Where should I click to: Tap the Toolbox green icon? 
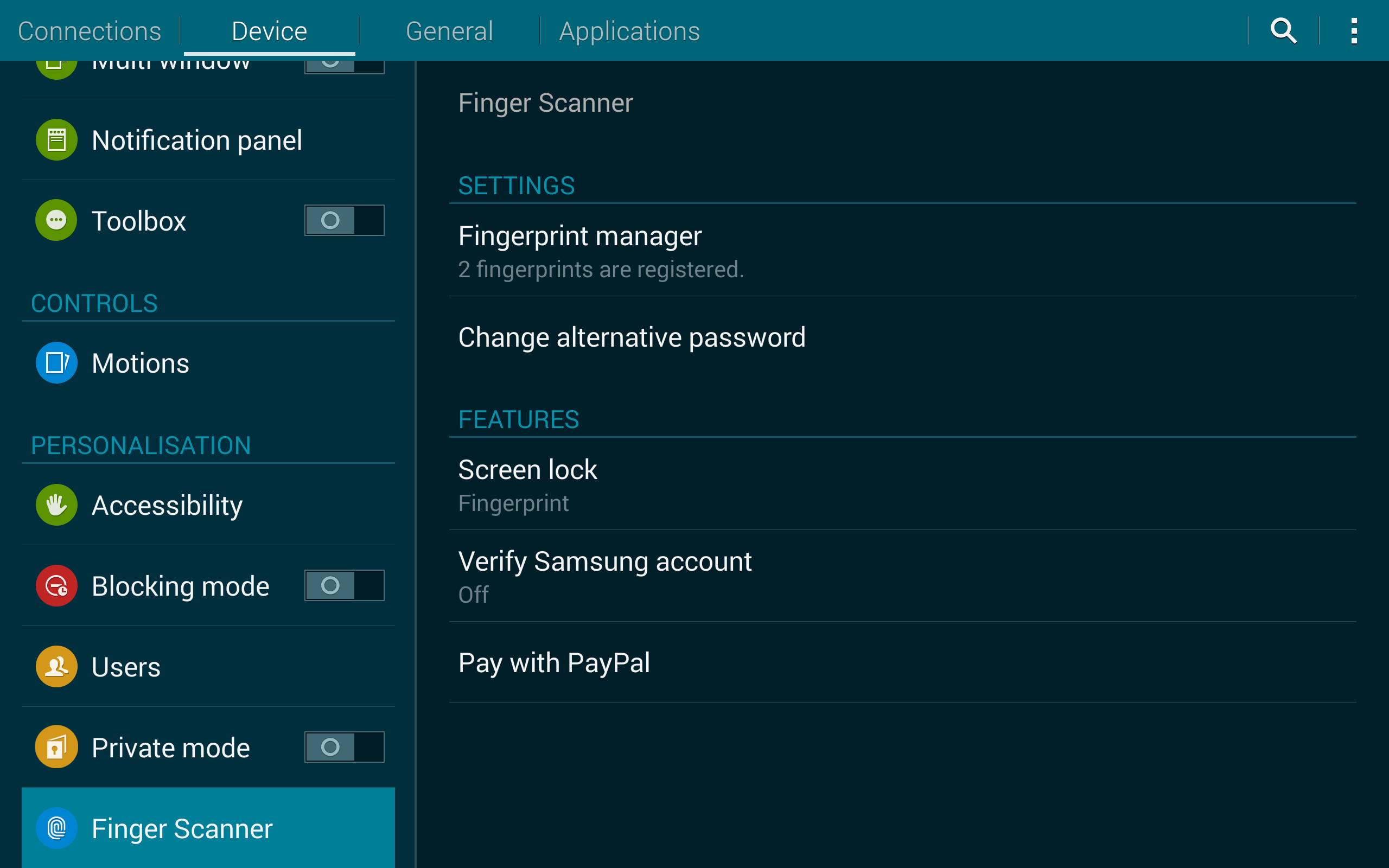click(56, 220)
